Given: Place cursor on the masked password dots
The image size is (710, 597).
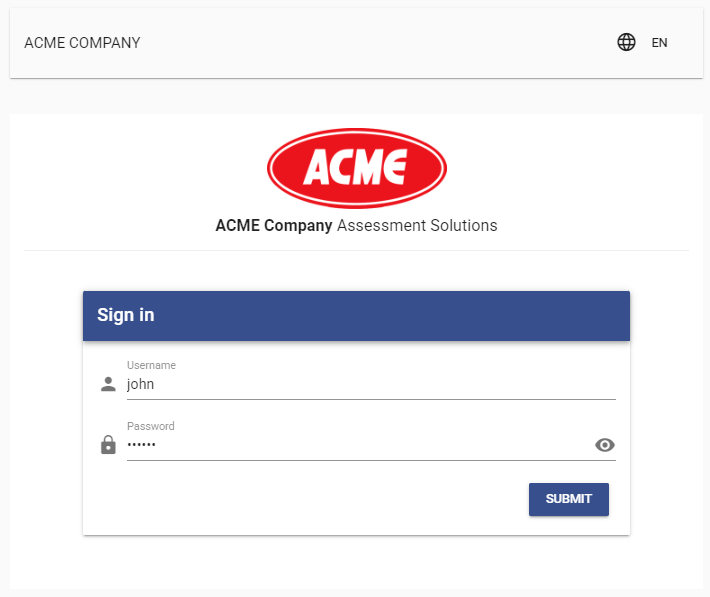Looking at the screenshot, I should (x=141, y=445).
